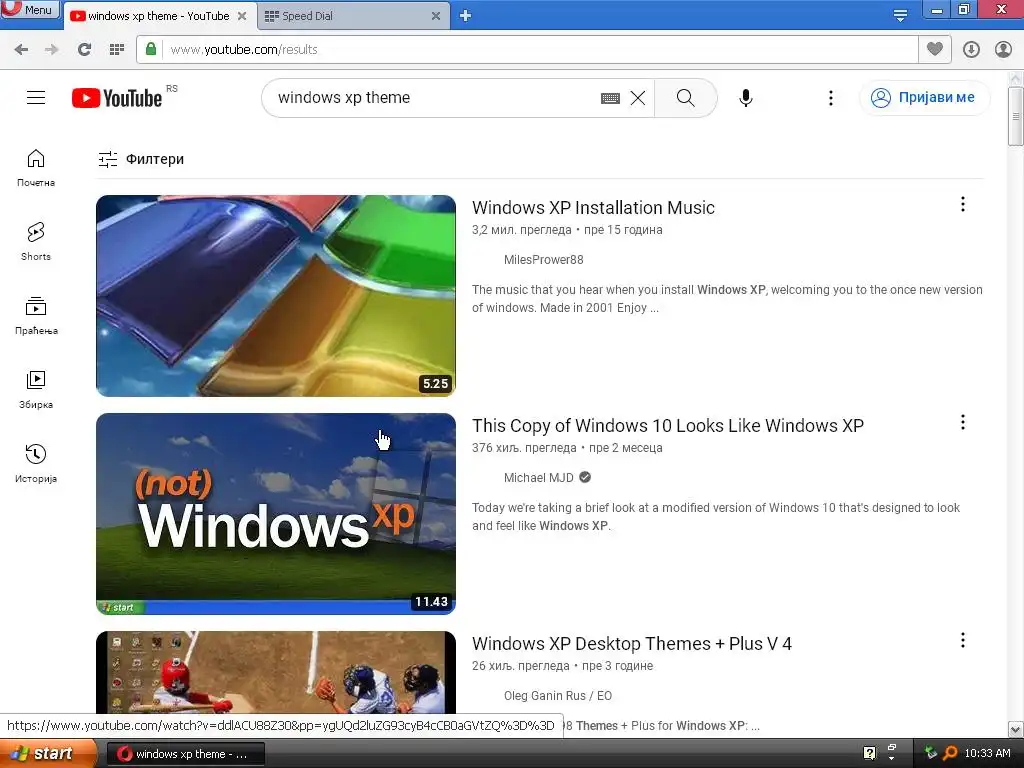Click the page scrollbar down arrow
Screen dimensions: 1024x768
coord(1016,729)
